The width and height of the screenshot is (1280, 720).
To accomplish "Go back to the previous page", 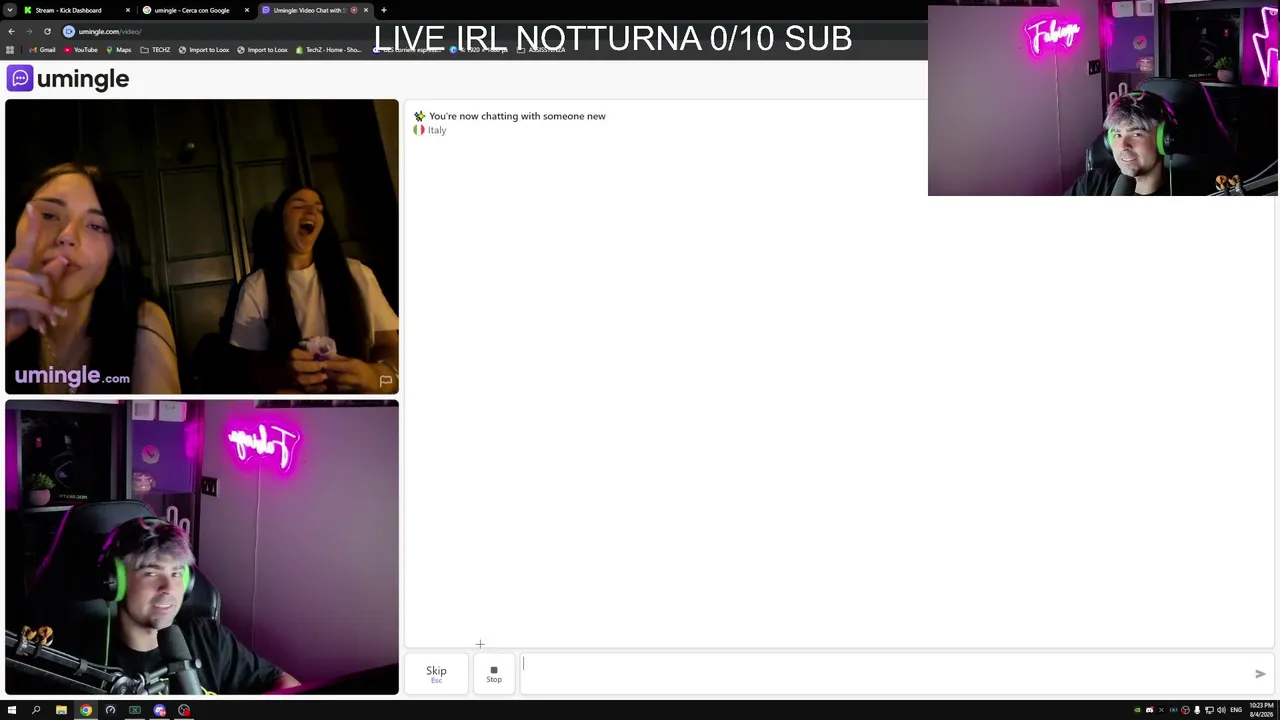I will click(x=11, y=31).
